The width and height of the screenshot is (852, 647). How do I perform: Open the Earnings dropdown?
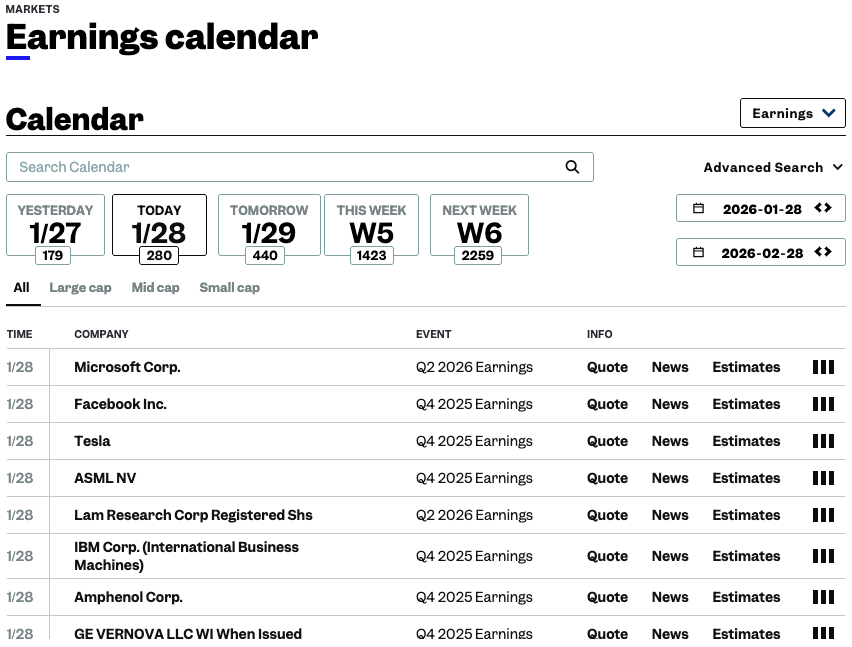pos(793,113)
